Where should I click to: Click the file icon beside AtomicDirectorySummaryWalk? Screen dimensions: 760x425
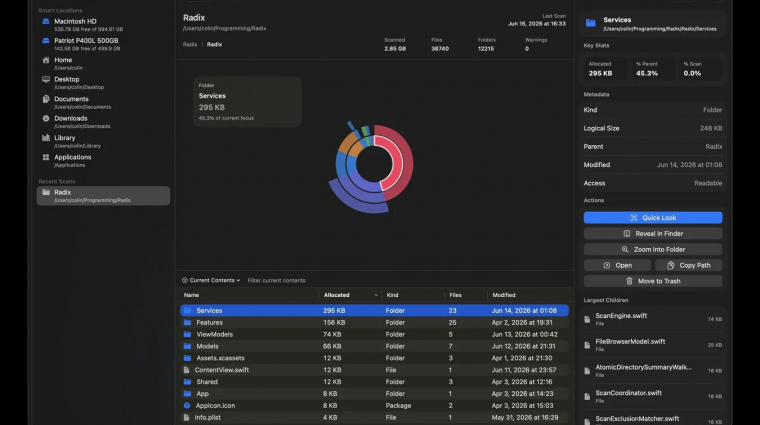(x=587, y=371)
